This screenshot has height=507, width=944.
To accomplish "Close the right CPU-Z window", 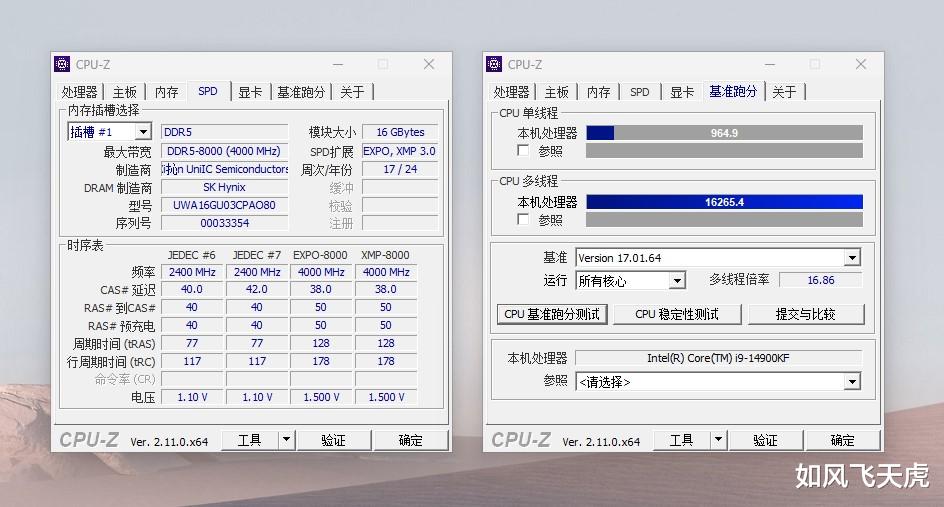I will tap(861, 64).
